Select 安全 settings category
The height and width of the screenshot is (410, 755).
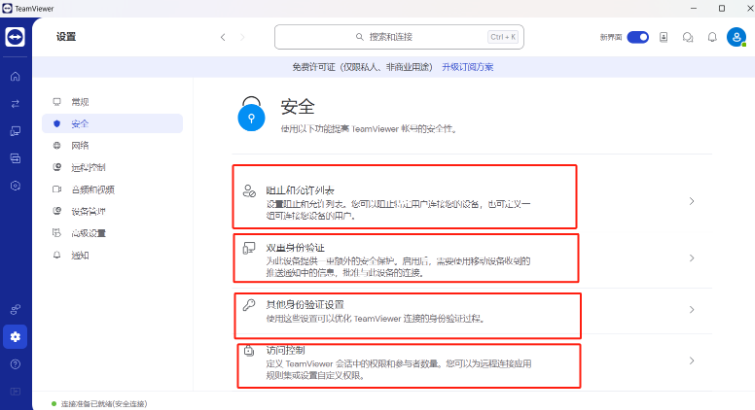point(112,124)
